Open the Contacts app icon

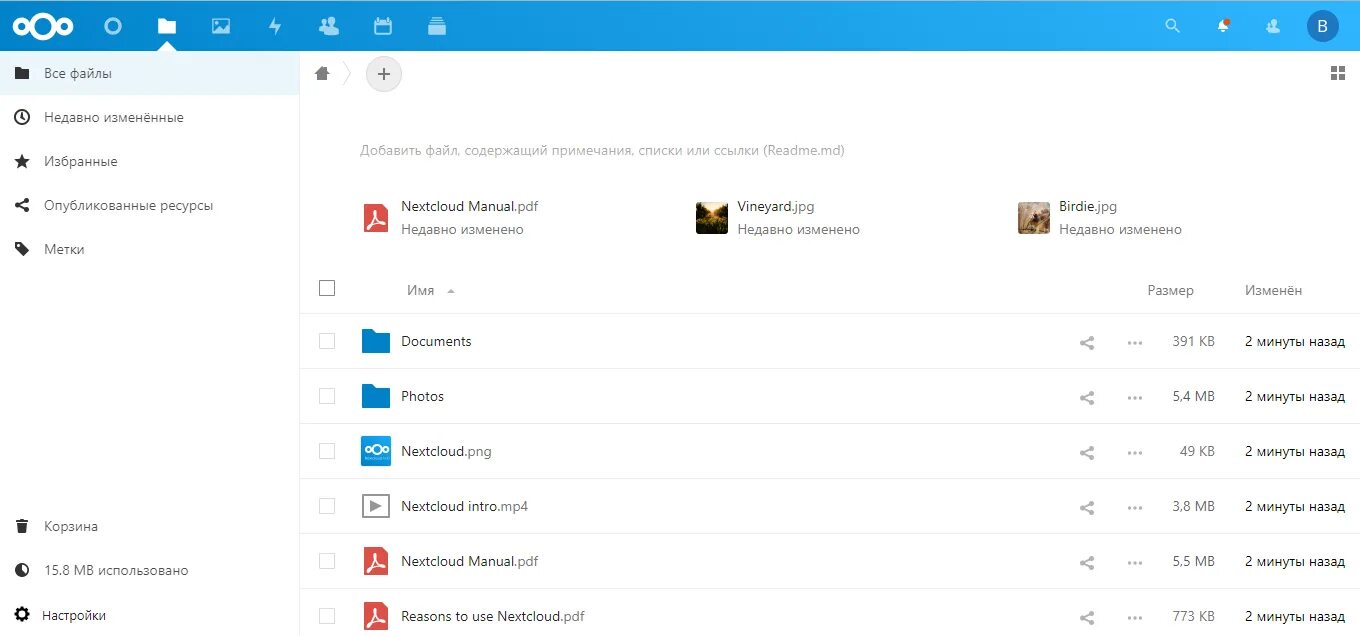[x=328, y=26]
